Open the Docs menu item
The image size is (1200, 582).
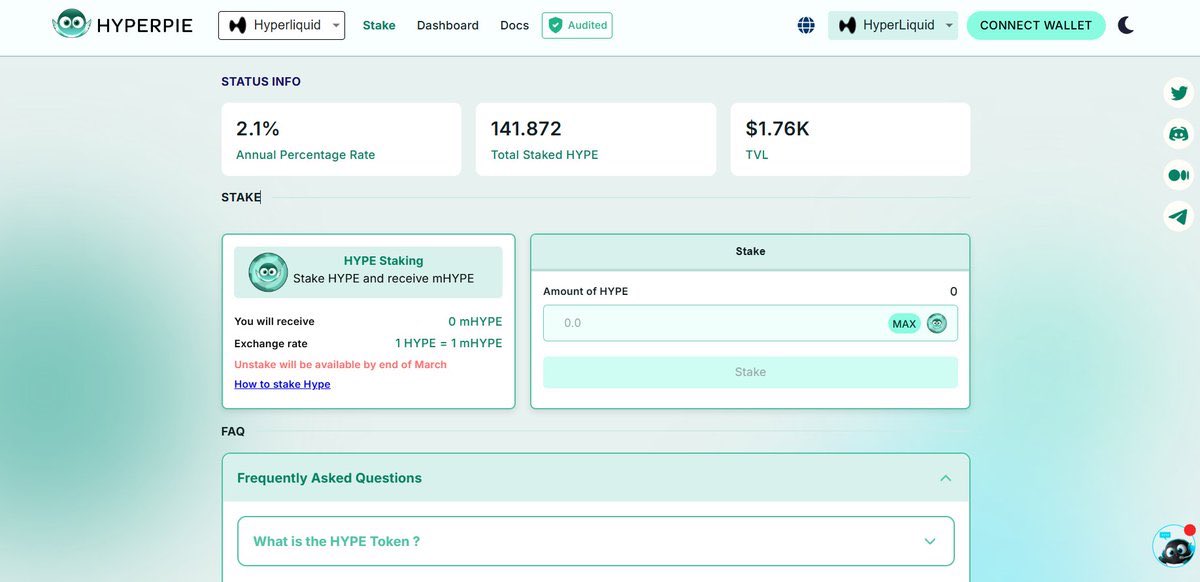click(x=514, y=25)
